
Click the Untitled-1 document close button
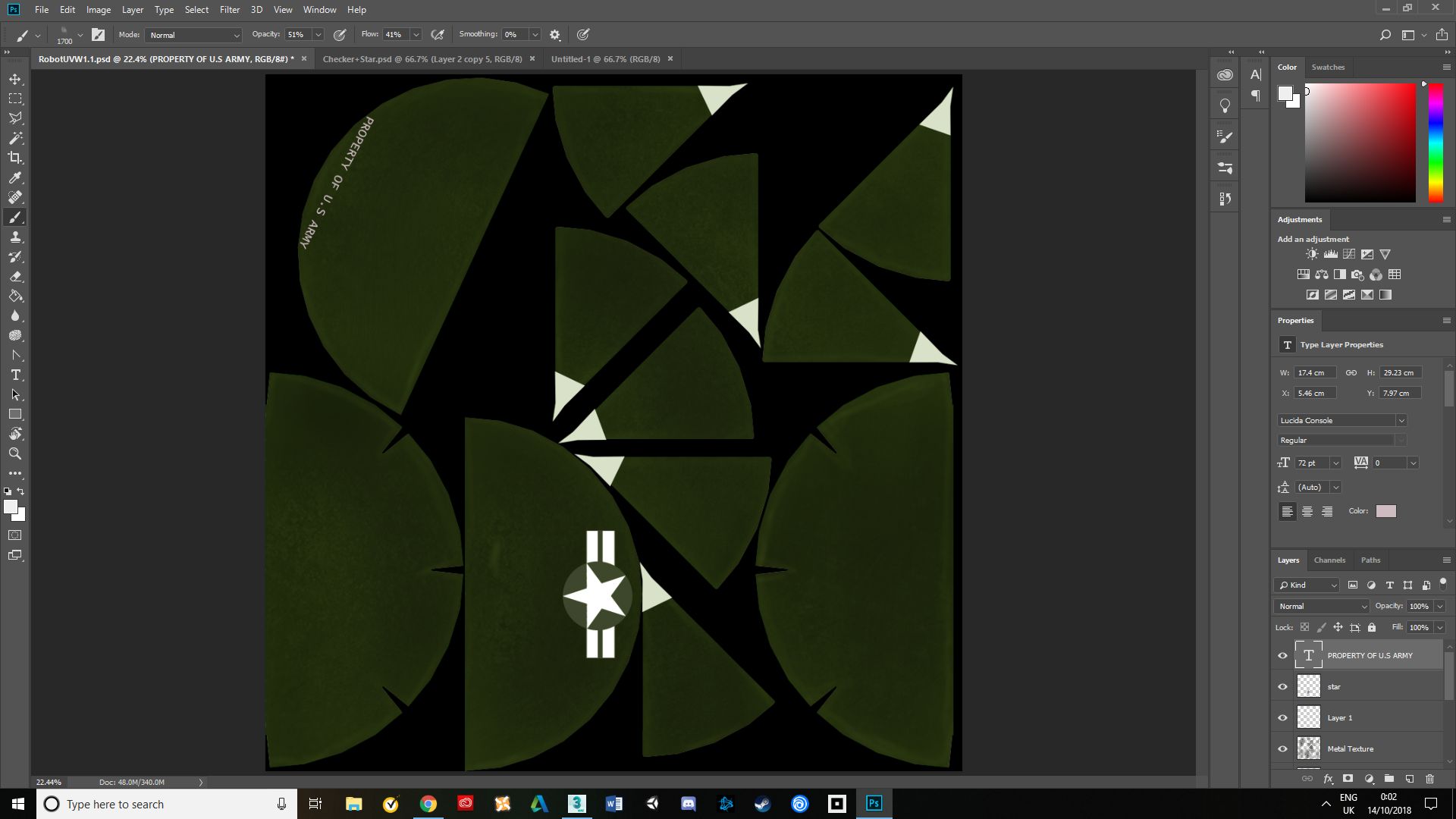coord(670,58)
